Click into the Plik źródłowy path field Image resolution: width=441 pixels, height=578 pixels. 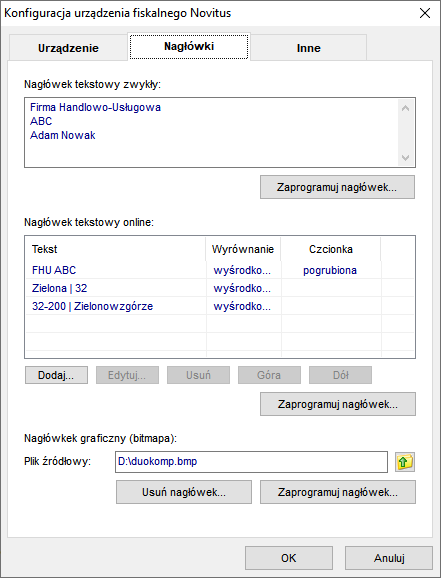tap(251, 462)
